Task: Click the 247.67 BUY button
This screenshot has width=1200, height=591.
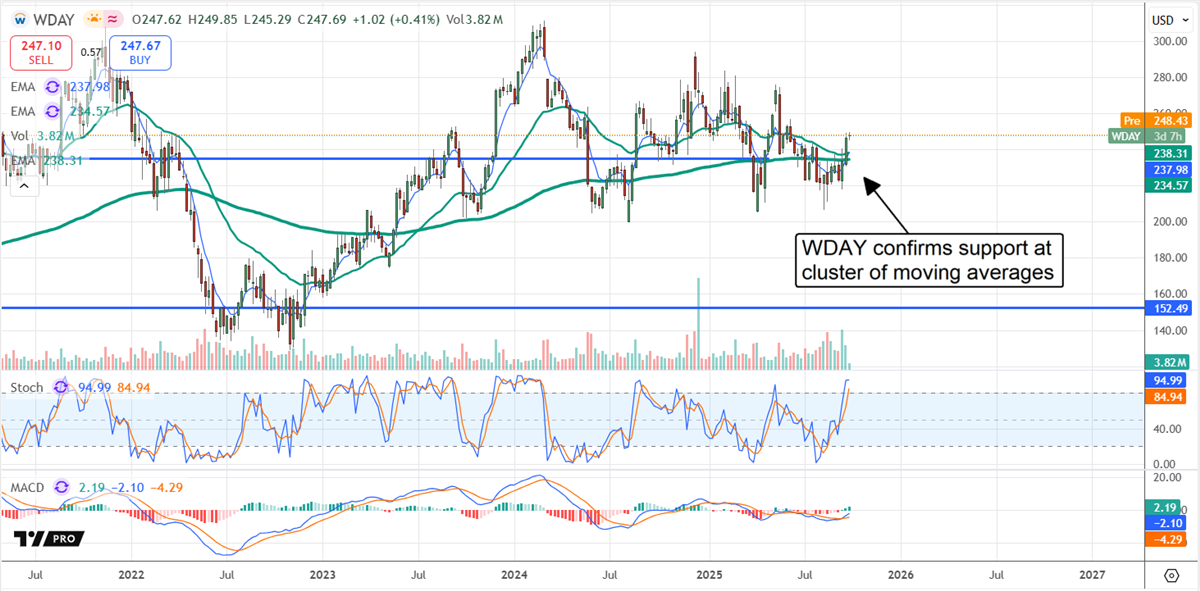Action: click(x=140, y=52)
